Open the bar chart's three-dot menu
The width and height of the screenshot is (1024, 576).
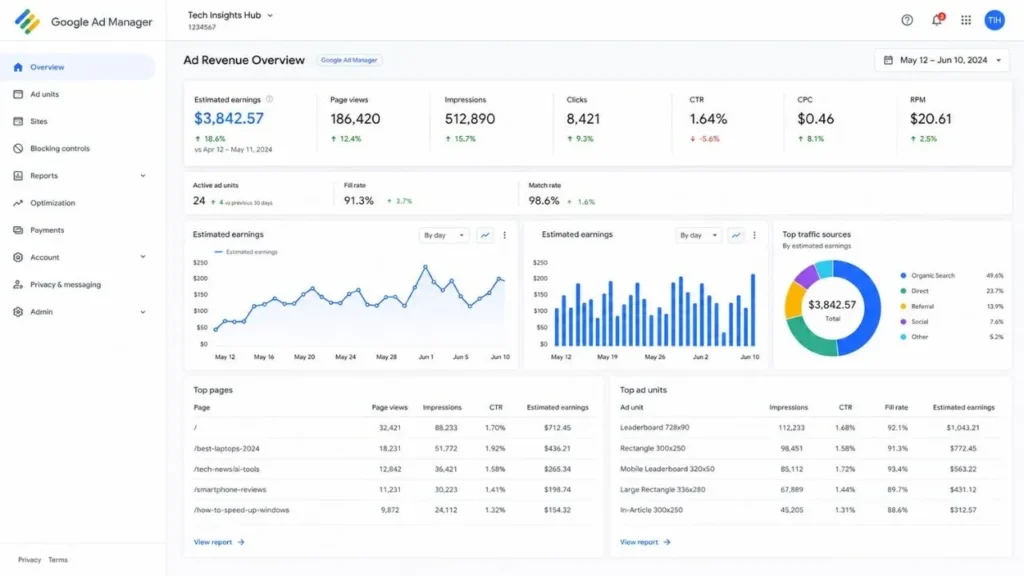click(754, 235)
